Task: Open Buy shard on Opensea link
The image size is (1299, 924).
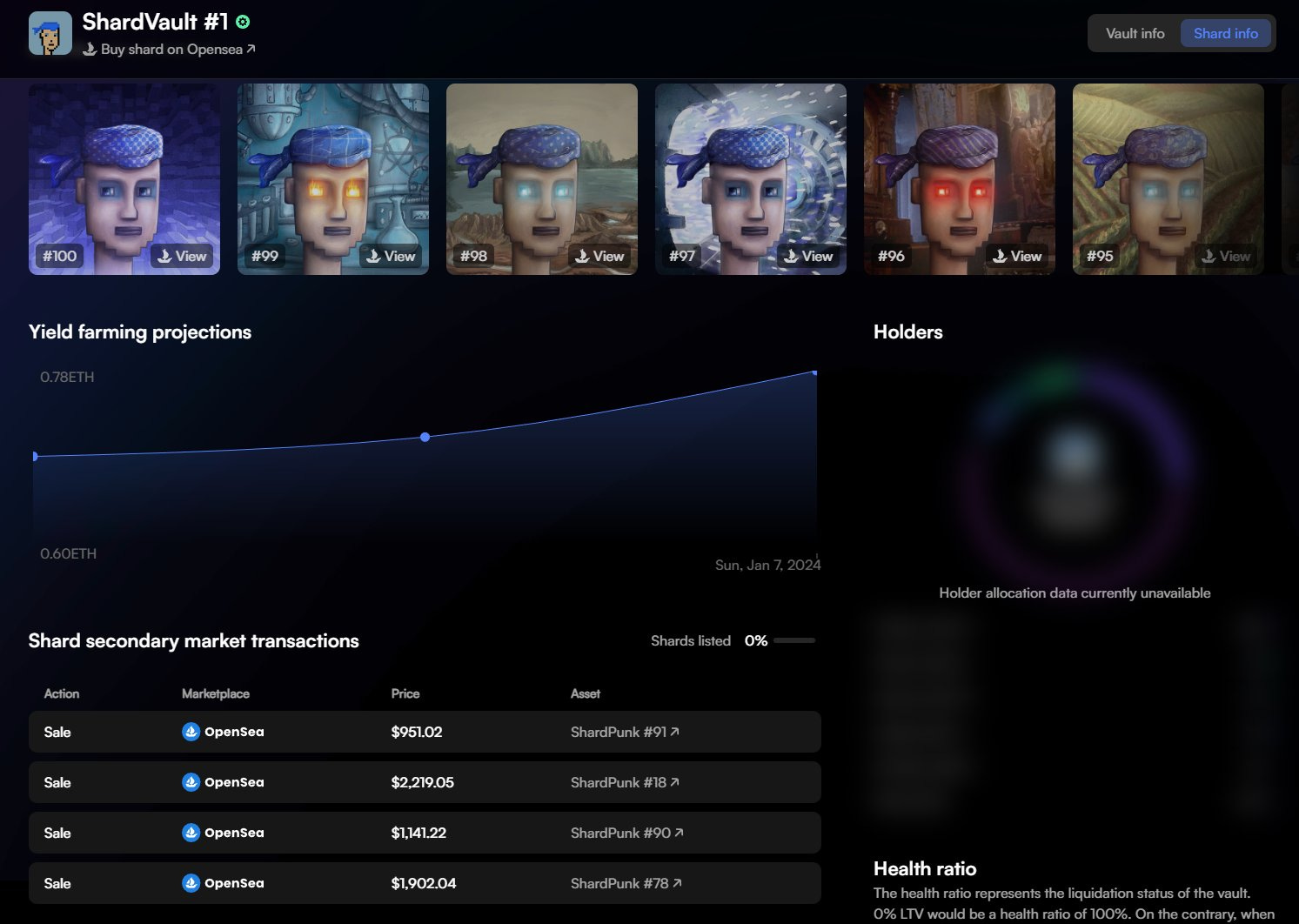Action: (x=169, y=50)
